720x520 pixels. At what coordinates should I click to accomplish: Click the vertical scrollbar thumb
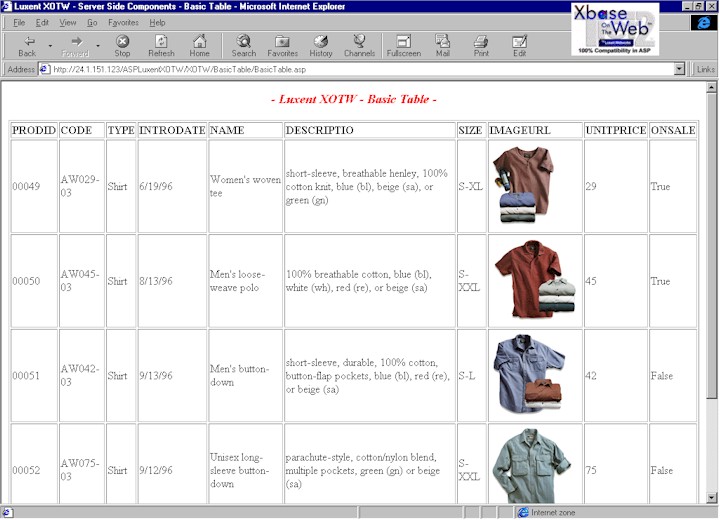712,246
